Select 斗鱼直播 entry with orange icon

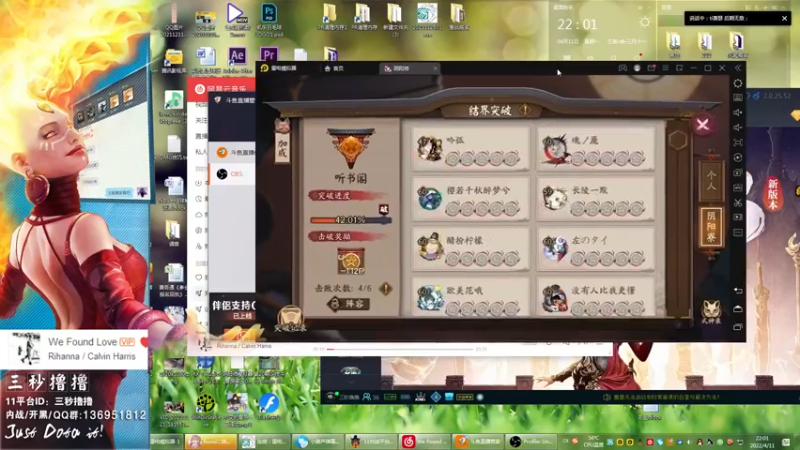click(x=232, y=152)
